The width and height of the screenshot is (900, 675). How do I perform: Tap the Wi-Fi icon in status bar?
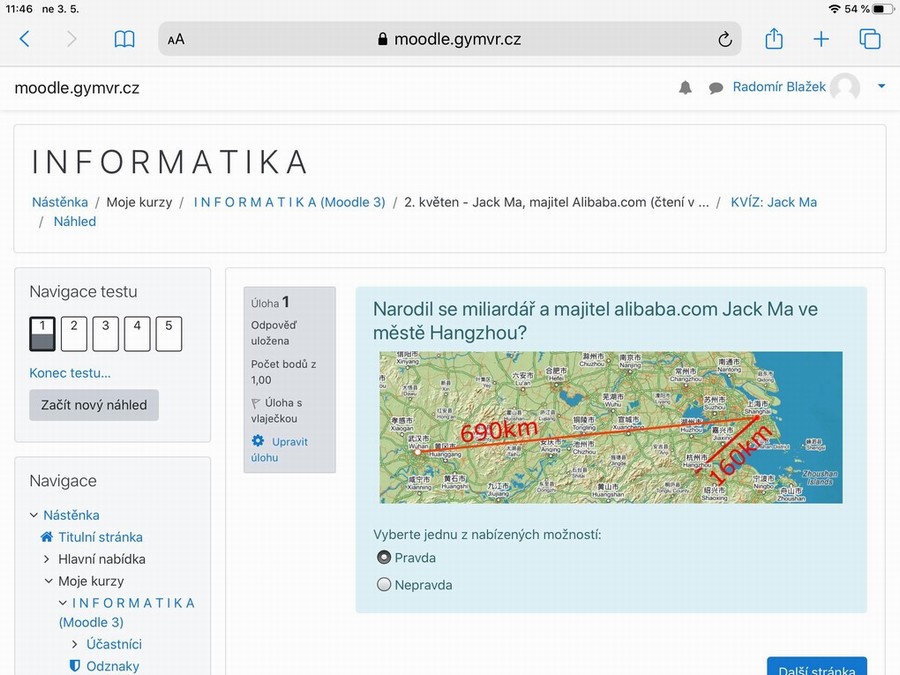[x=835, y=9]
